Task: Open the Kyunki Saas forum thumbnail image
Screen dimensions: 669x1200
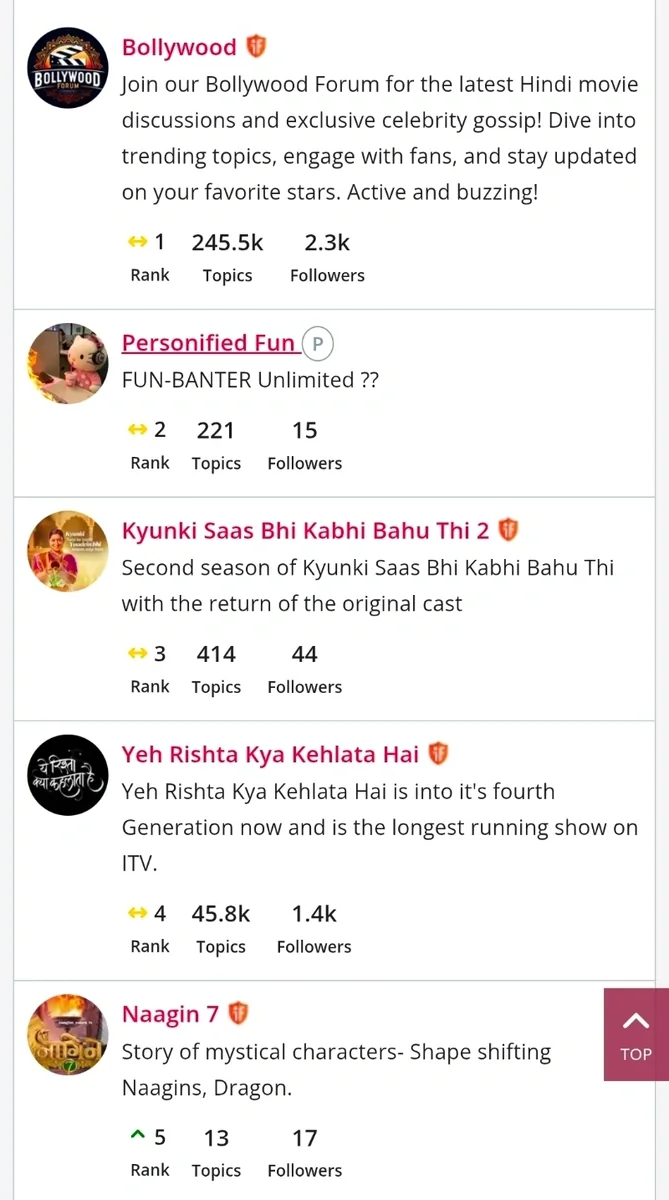Action: (x=67, y=552)
